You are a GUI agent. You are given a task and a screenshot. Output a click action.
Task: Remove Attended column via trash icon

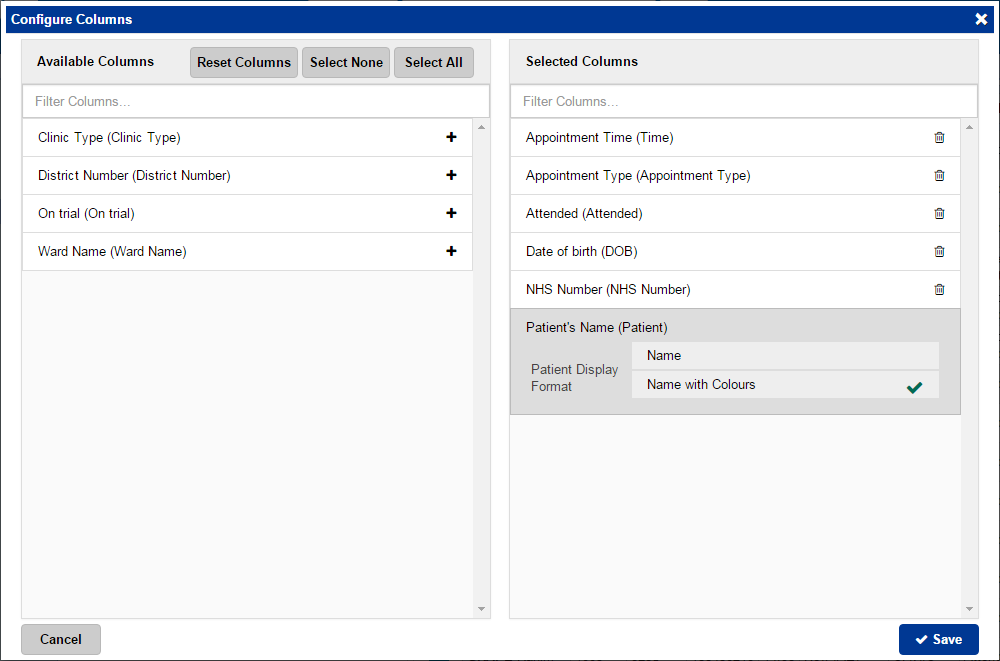tap(939, 214)
